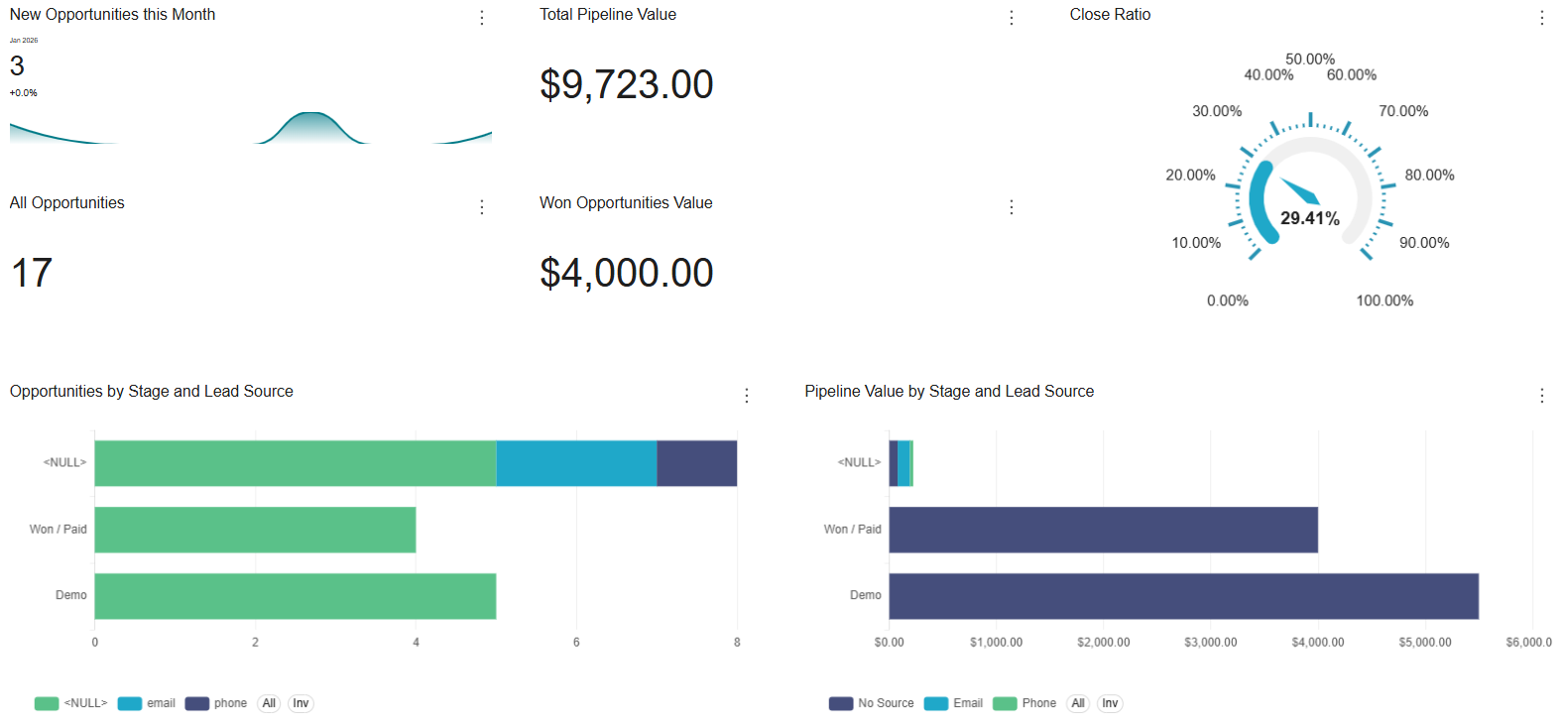Open options for Pipeline Value chart
This screenshot has width=1568, height=720.
coord(1542,395)
